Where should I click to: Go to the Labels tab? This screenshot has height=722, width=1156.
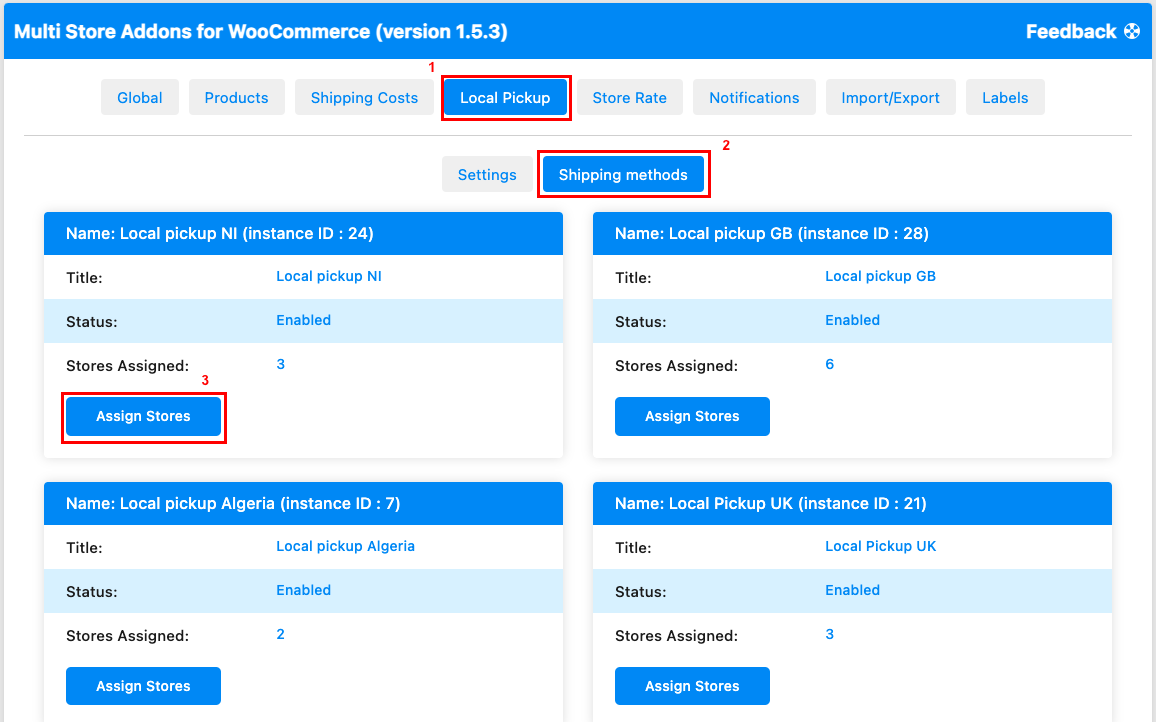click(1005, 97)
